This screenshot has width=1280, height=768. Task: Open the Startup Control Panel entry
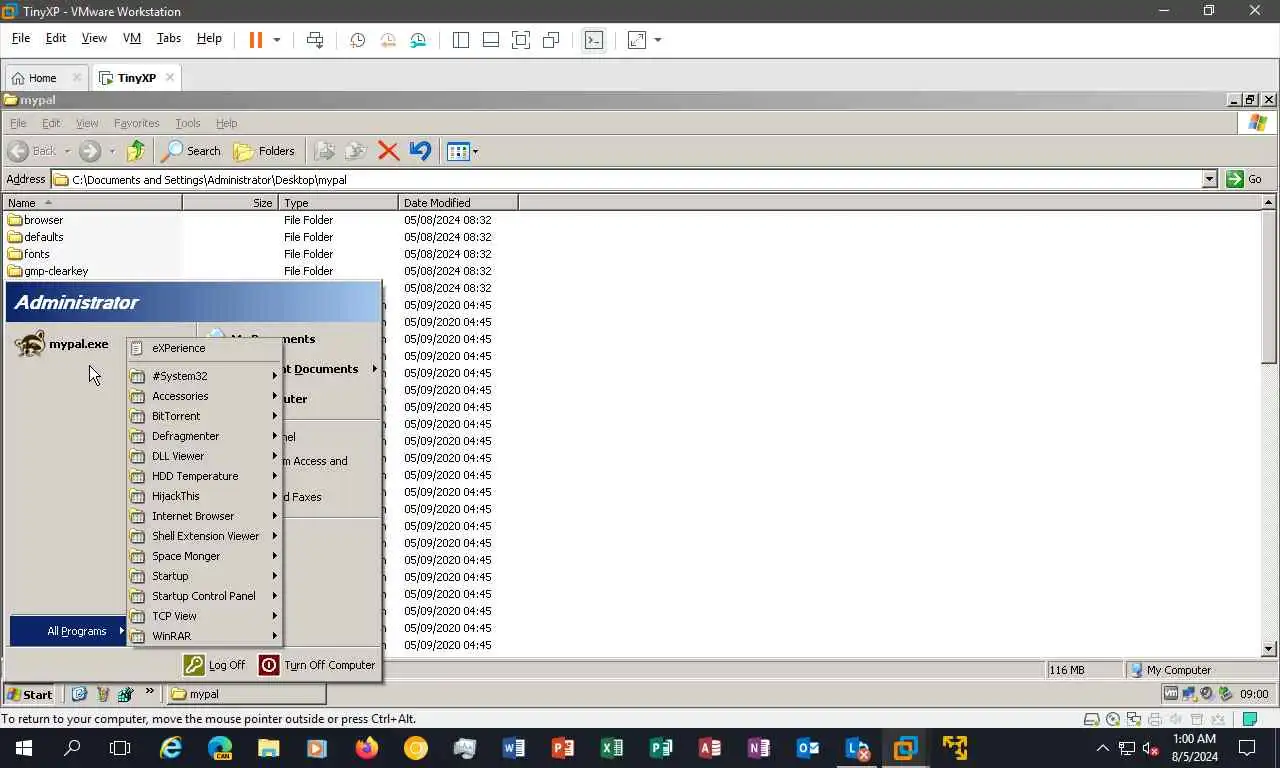[x=205, y=596]
